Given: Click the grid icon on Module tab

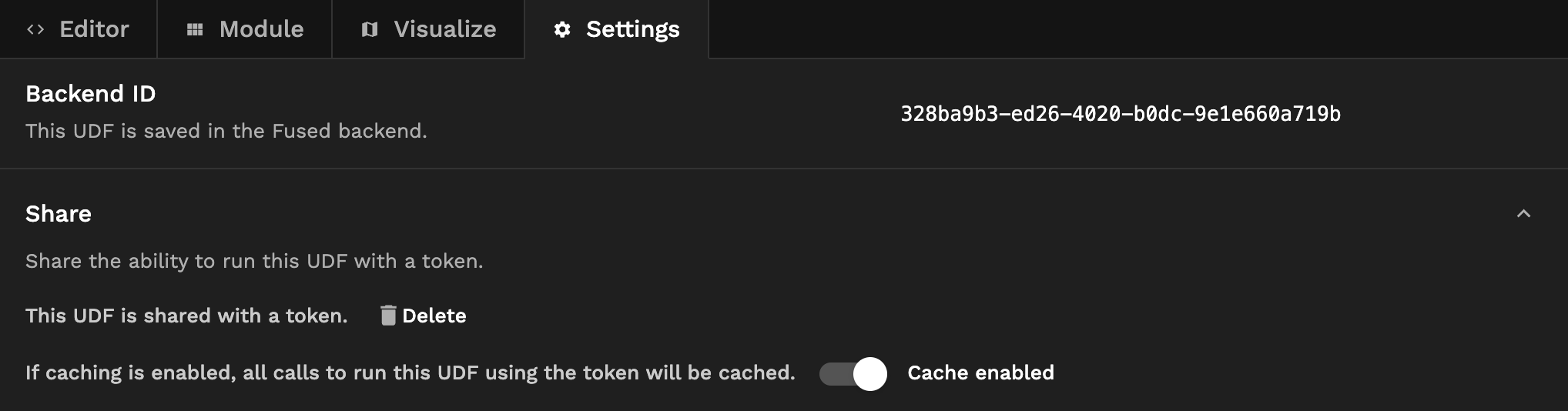Looking at the screenshot, I should tap(195, 29).
